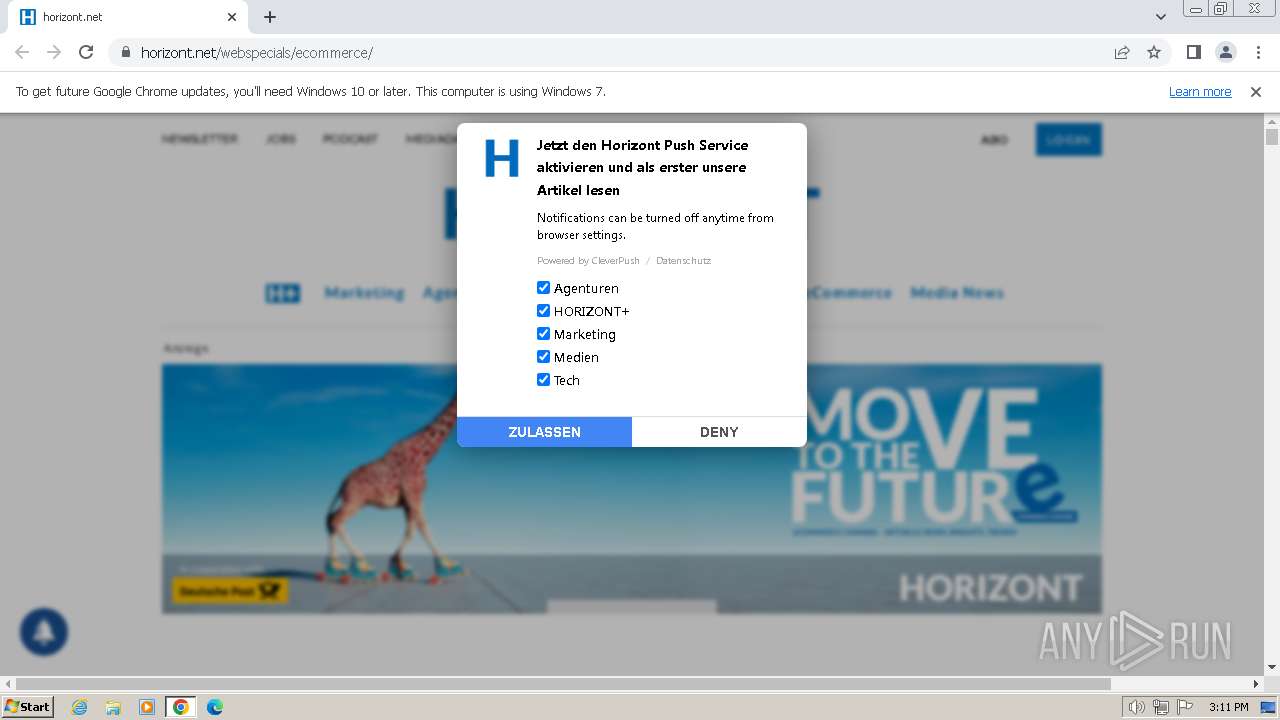The width and height of the screenshot is (1280, 720).
Task: Click the vertical scrollbar thumb
Action: tap(1272, 137)
